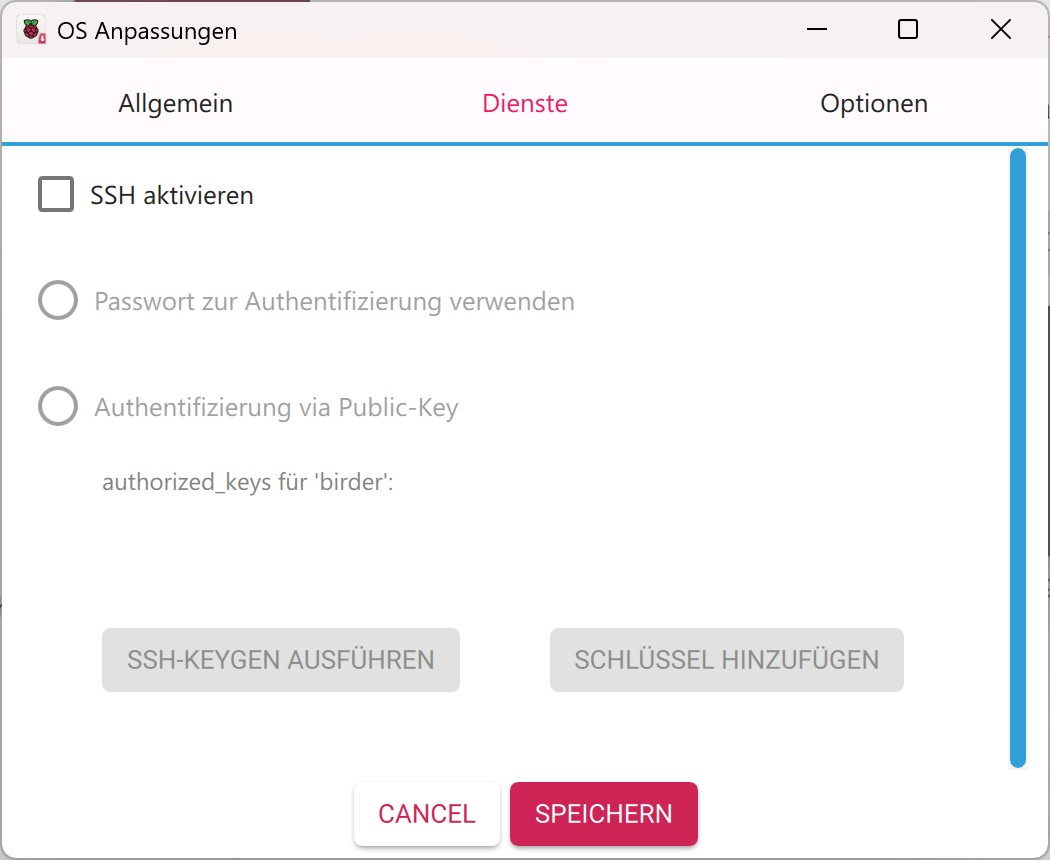The width and height of the screenshot is (1050, 860).
Task: Select the password authentication radio button
Action: [58, 301]
